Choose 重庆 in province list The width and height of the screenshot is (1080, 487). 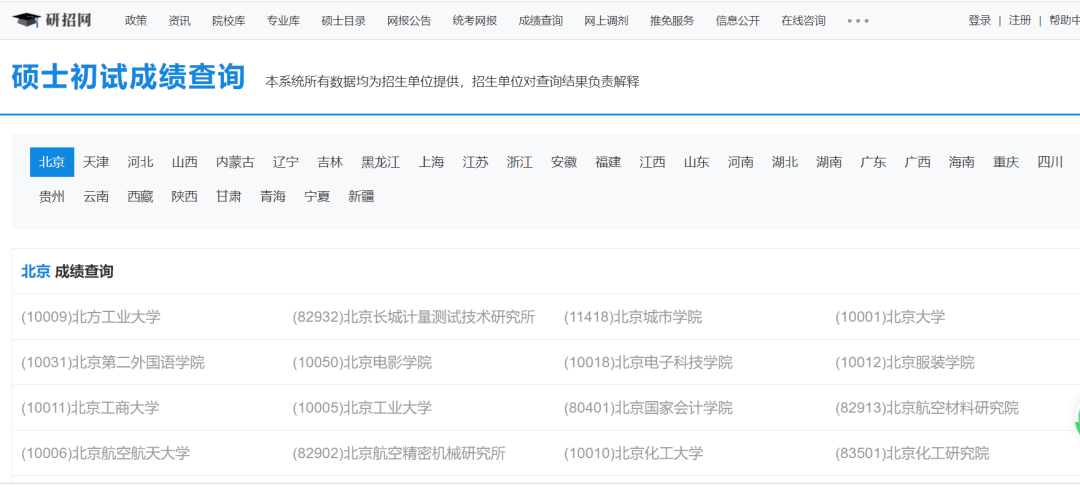point(1006,163)
